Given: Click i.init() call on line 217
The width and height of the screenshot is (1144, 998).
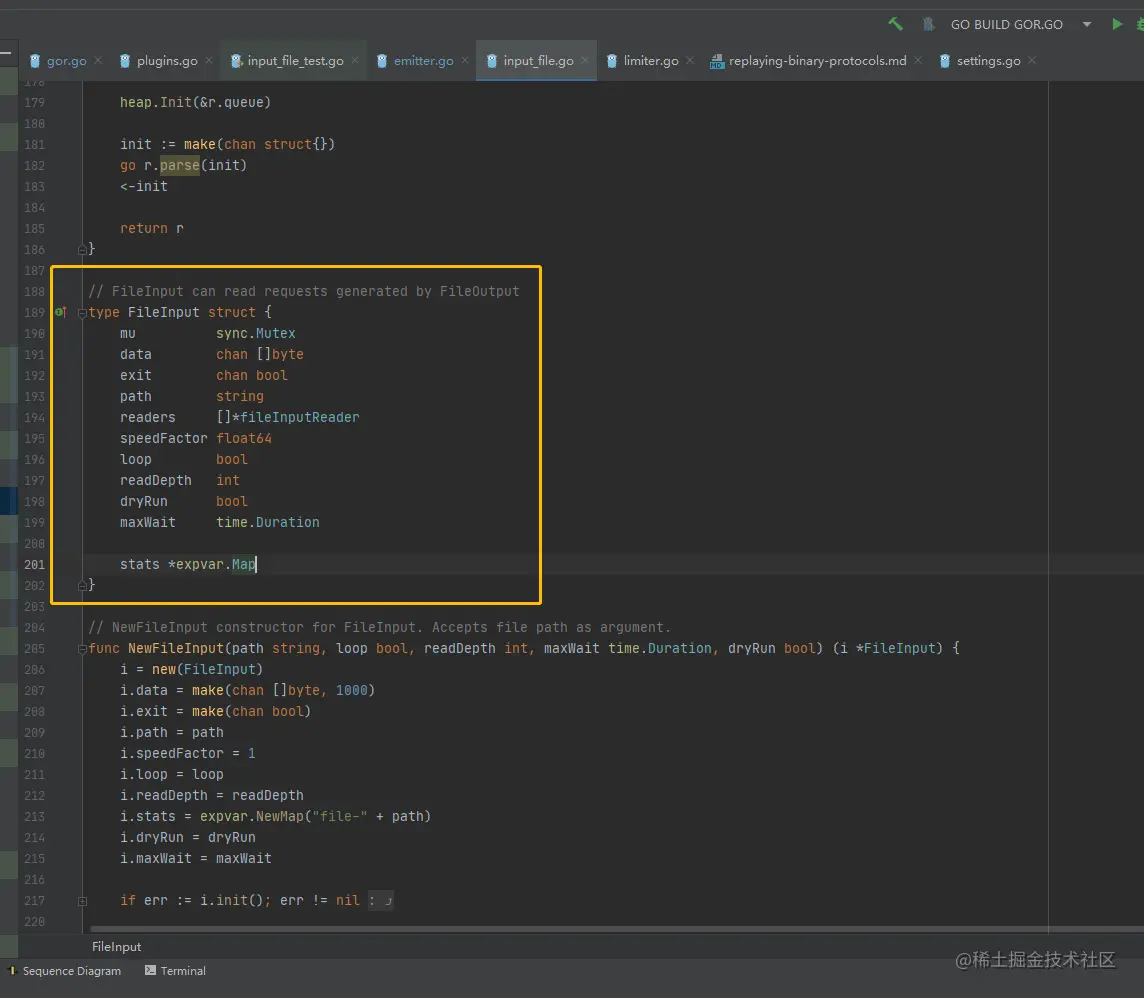Looking at the screenshot, I should click(x=231, y=901).
